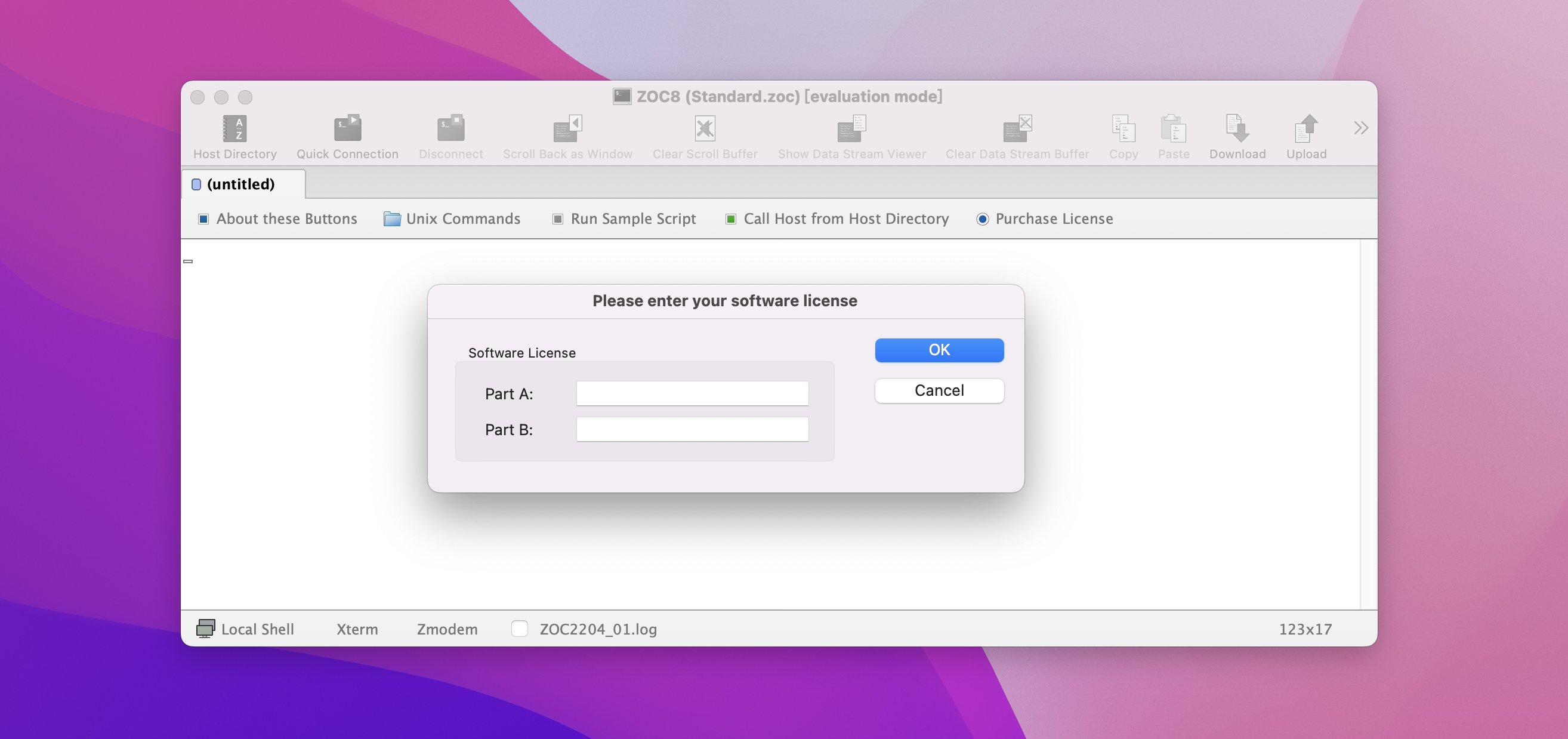Focus the Part B license field
The height and width of the screenshot is (739, 1568).
pos(692,430)
